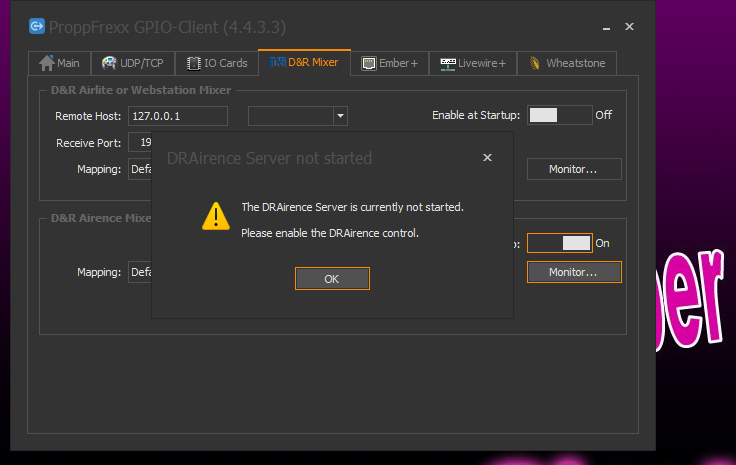Close the DRAirence Server not started dialog

click(487, 158)
